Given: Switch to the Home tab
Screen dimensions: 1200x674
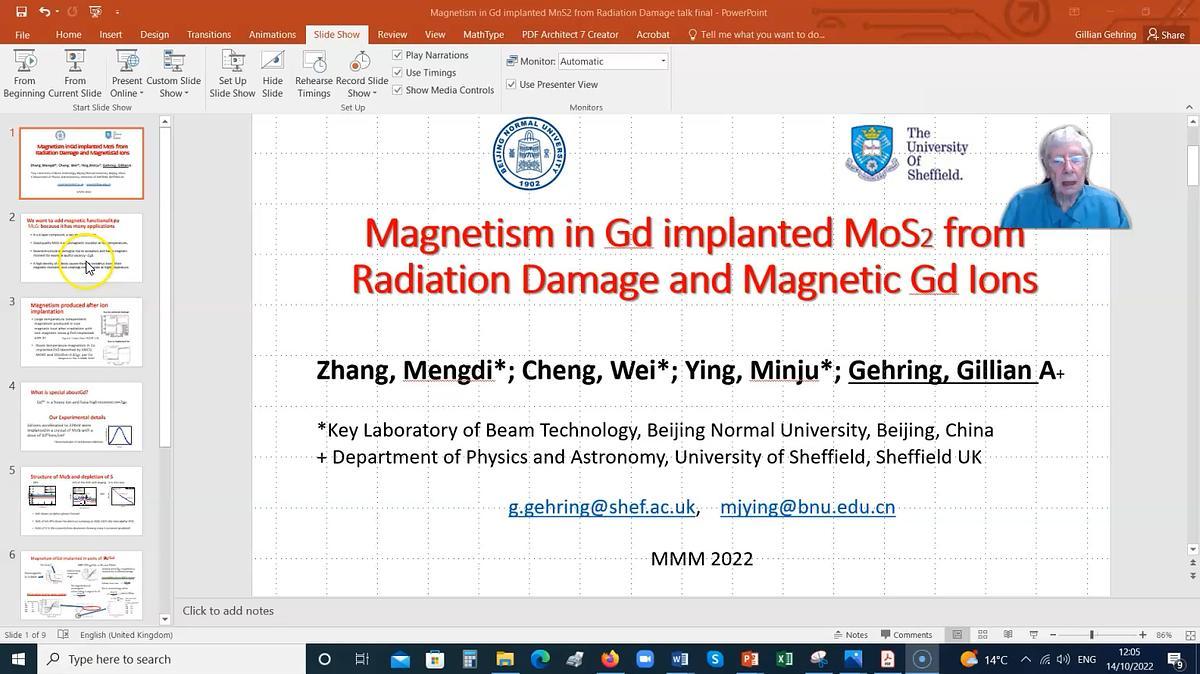Looking at the screenshot, I should coord(69,34).
